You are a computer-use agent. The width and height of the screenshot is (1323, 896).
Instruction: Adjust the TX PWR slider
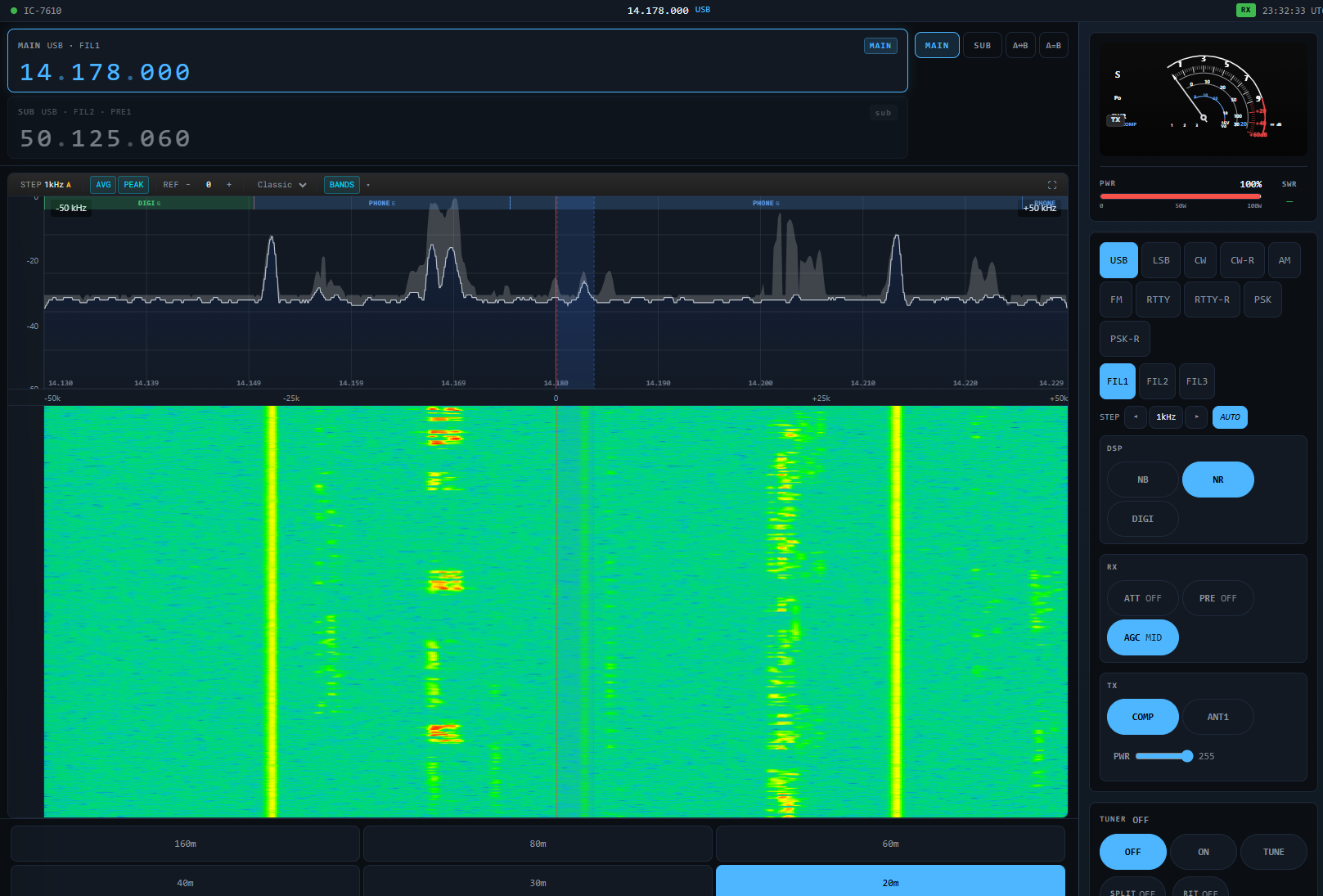1163,756
